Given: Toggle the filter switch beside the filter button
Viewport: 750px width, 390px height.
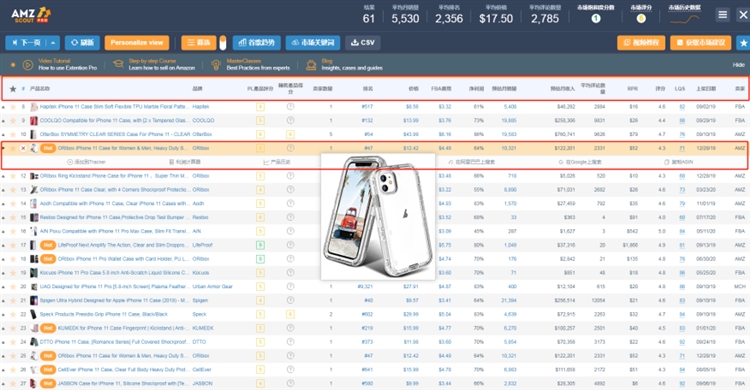Looking at the screenshot, I should pos(222,43).
